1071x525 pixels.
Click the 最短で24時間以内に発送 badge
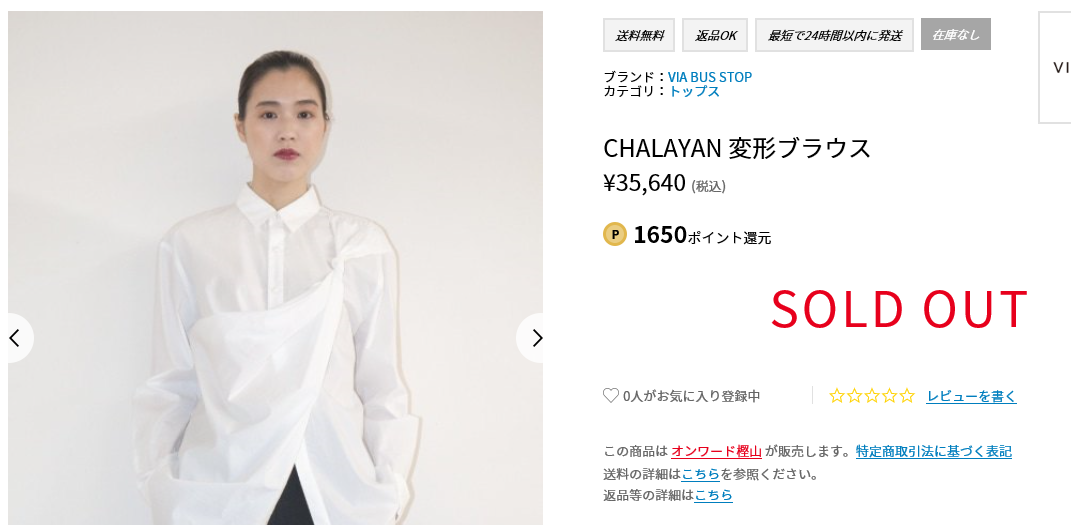(834, 35)
